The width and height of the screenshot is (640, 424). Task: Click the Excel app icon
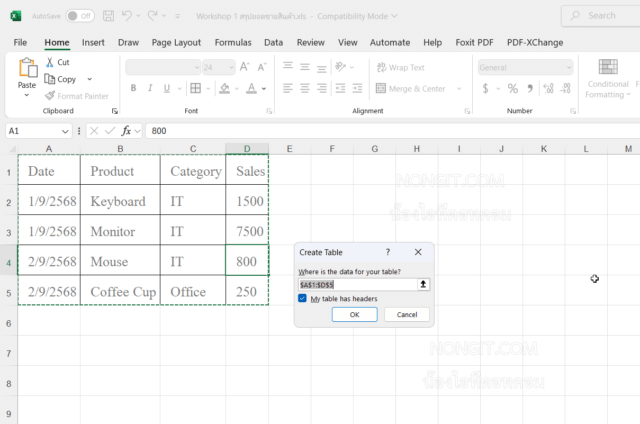point(16,16)
